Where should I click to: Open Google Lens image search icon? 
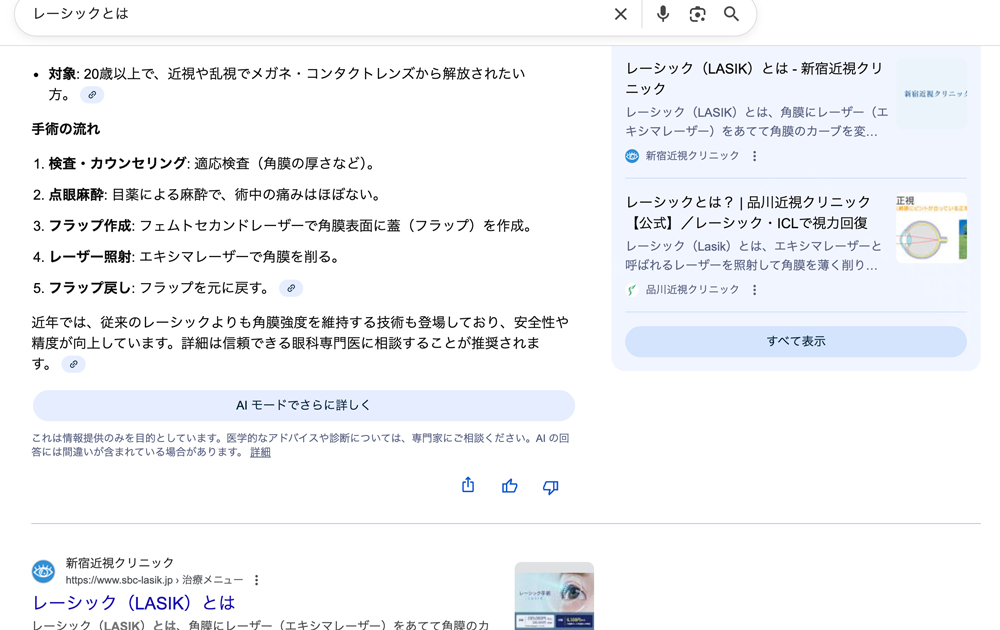pos(697,14)
